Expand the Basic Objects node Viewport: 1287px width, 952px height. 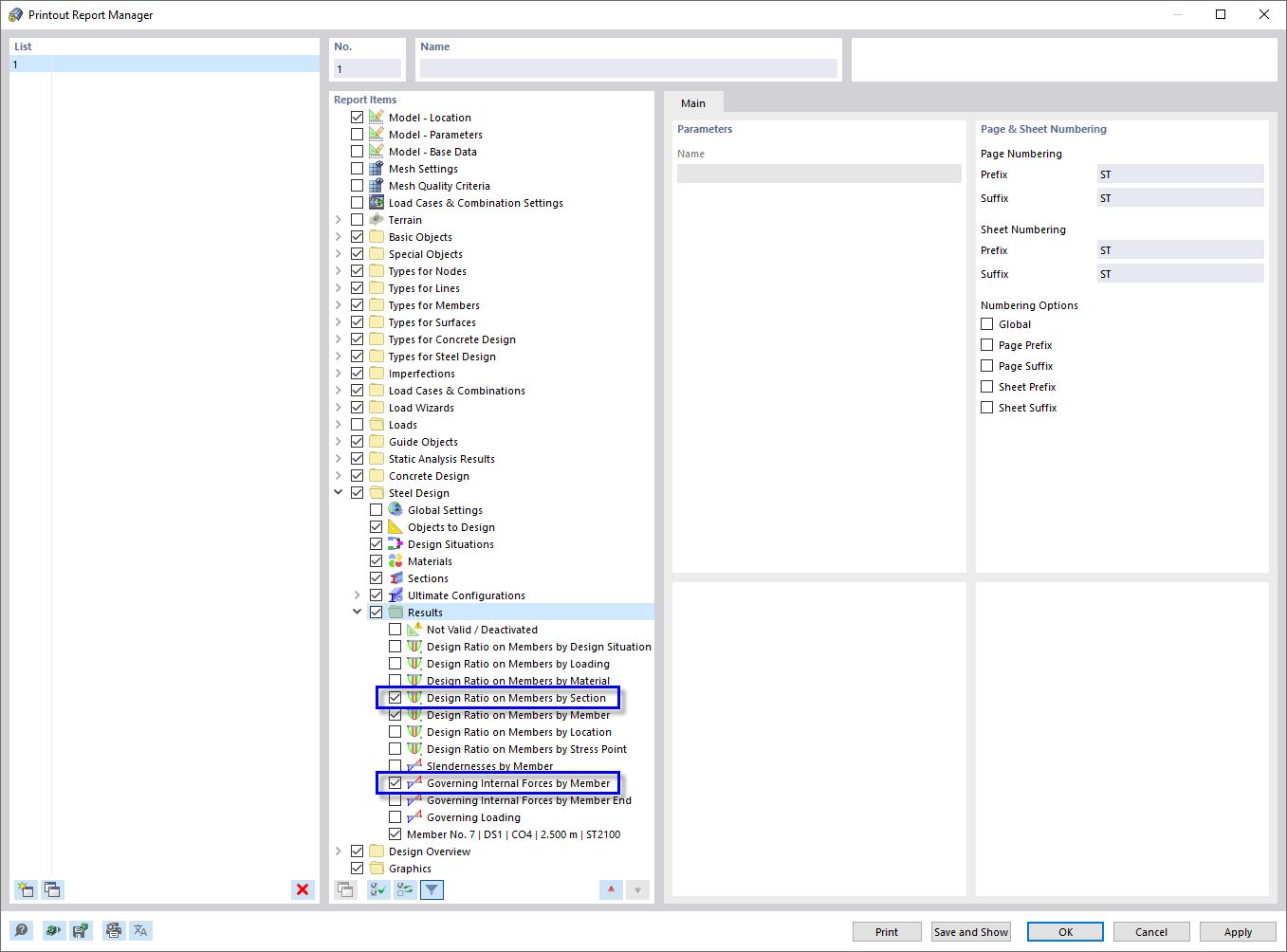pos(339,237)
